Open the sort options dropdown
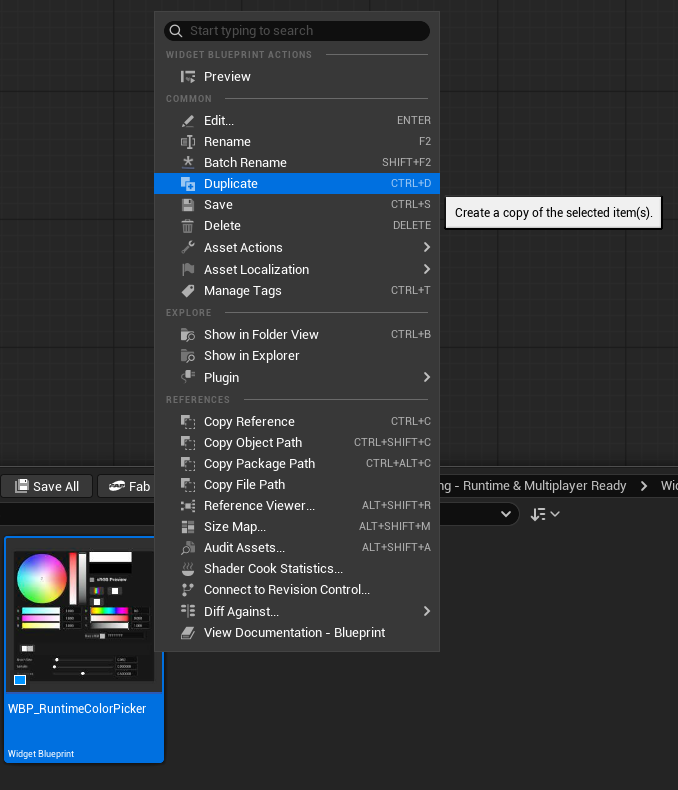This screenshot has width=678, height=790. [x=545, y=514]
